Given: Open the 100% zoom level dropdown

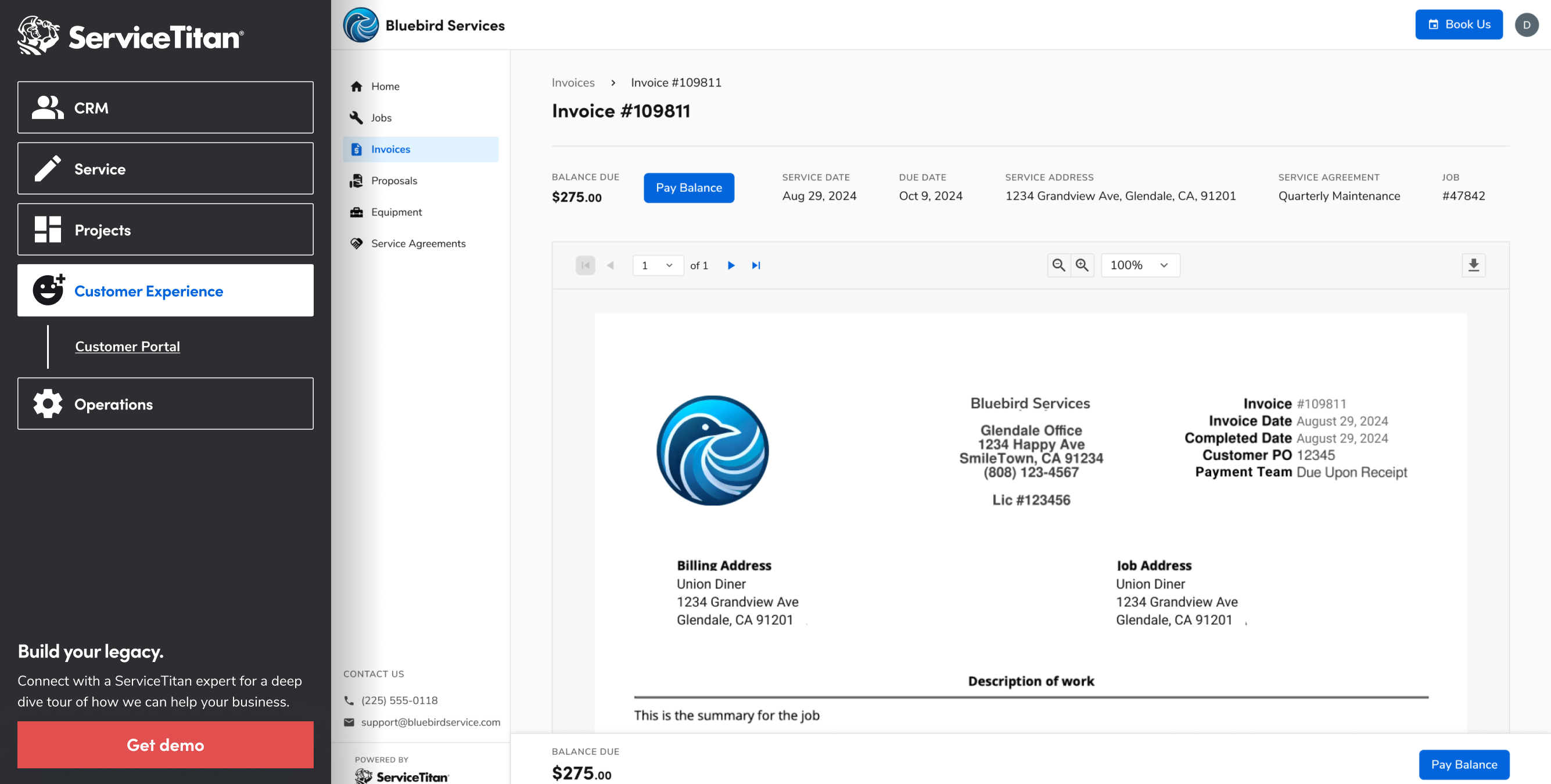Looking at the screenshot, I should (x=1139, y=265).
